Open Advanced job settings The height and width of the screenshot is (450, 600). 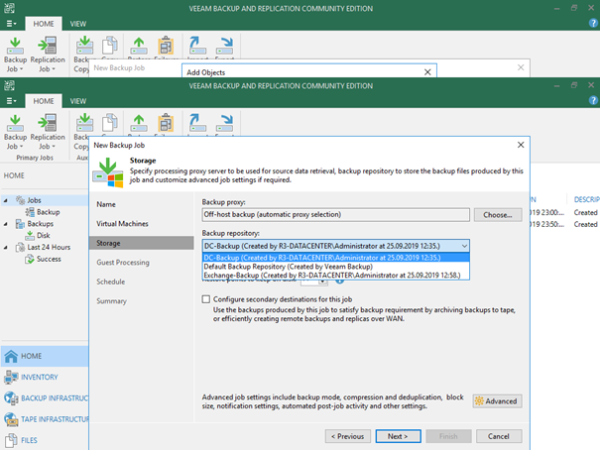[x=497, y=401]
